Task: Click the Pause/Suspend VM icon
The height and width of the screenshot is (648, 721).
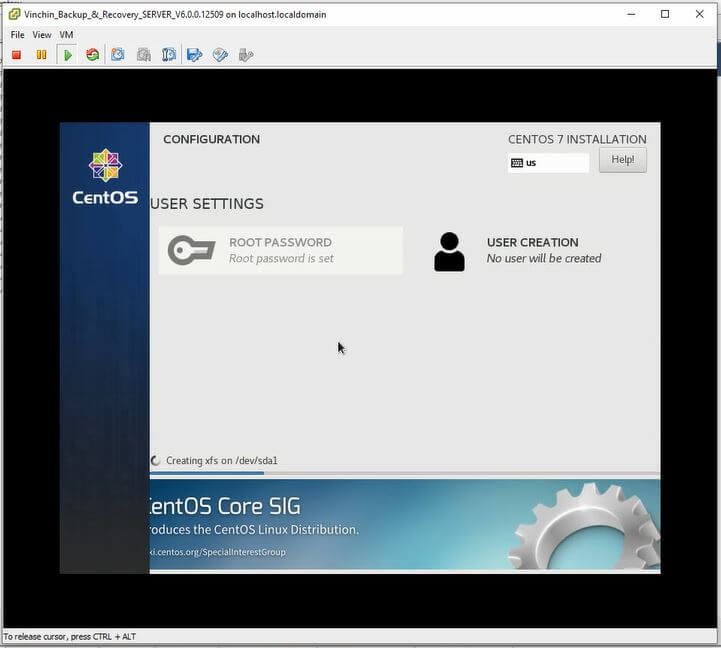Action: pyautogui.click(x=41, y=55)
